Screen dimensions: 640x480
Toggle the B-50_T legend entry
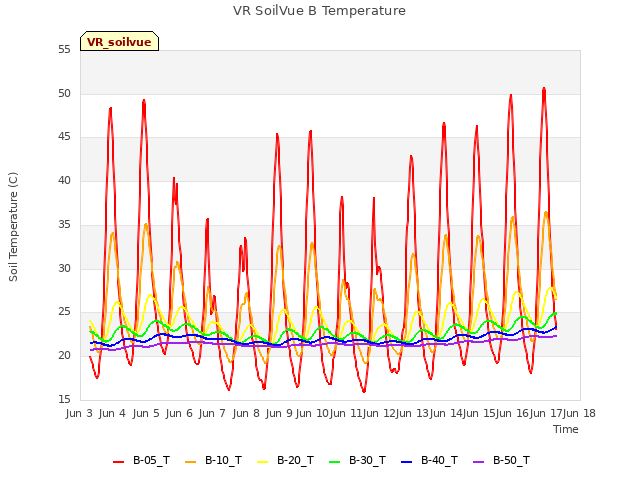pos(502,461)
